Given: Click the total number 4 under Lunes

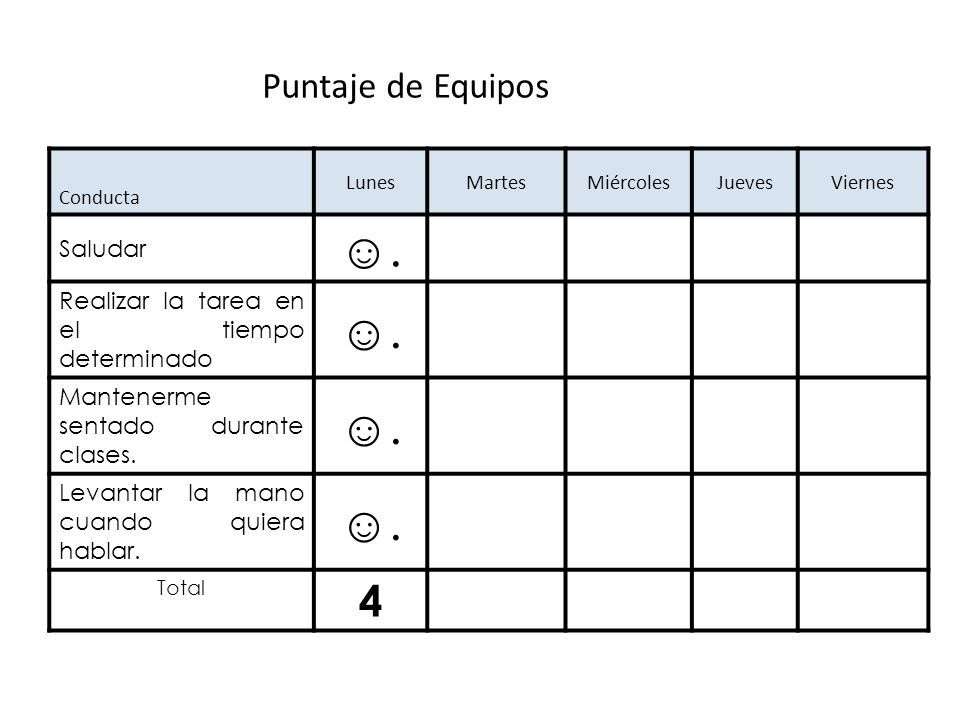Looking at the screenshot, I should tap(370, 601).
